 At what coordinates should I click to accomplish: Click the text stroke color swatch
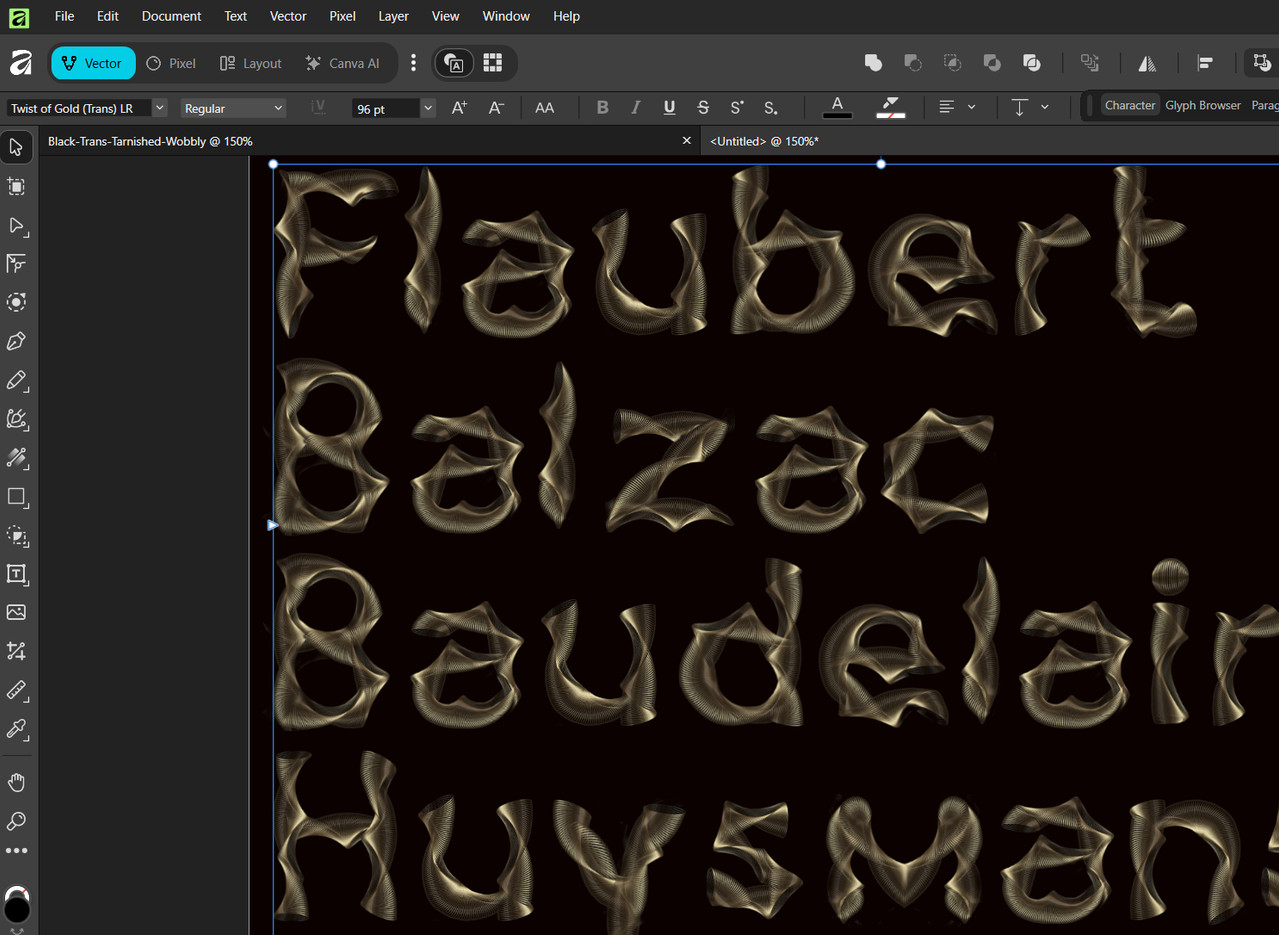(x=890, y=108)
